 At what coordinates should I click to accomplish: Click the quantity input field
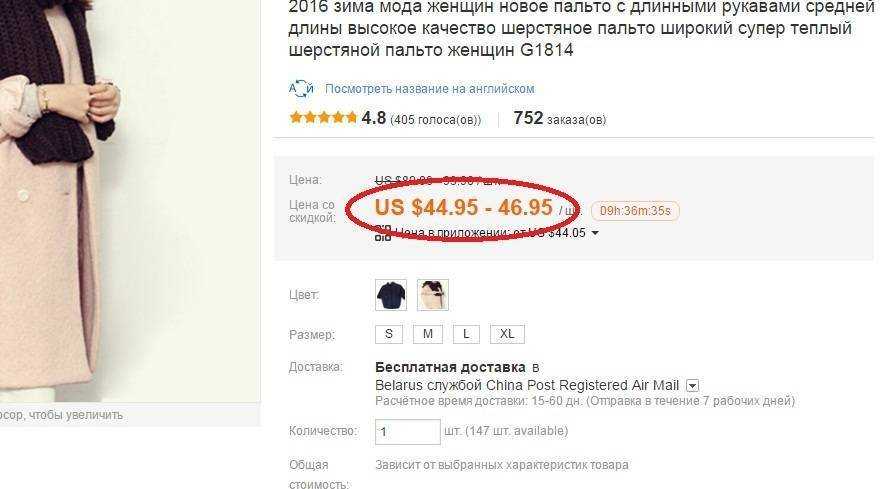click(407, 432)
